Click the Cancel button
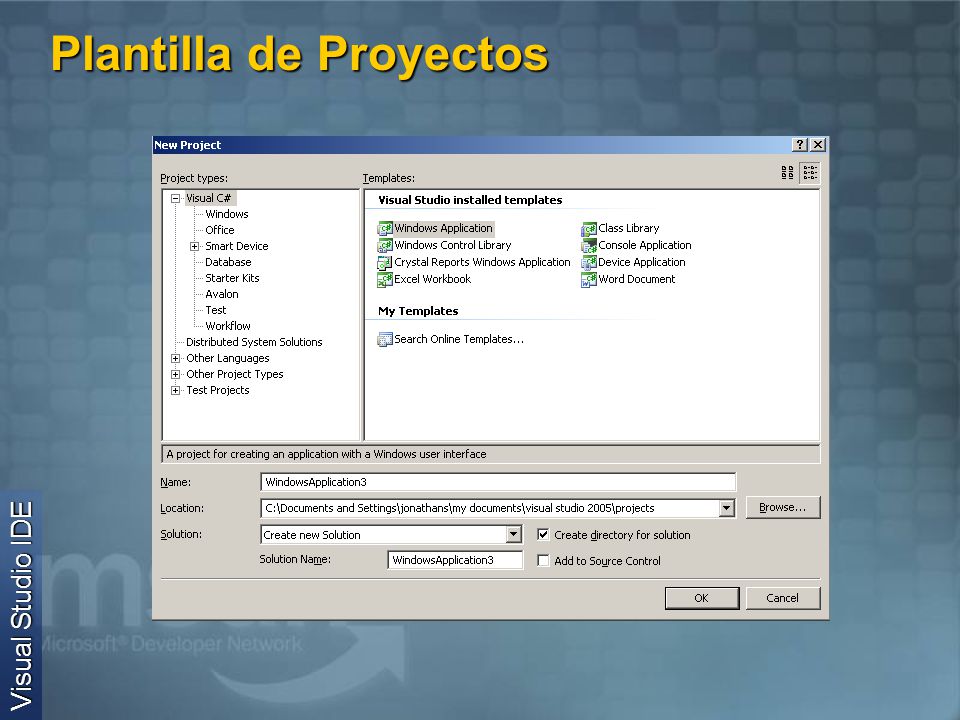Image resolution: width=960 pixels, height=720 pixels. click(x=782, y=598)
